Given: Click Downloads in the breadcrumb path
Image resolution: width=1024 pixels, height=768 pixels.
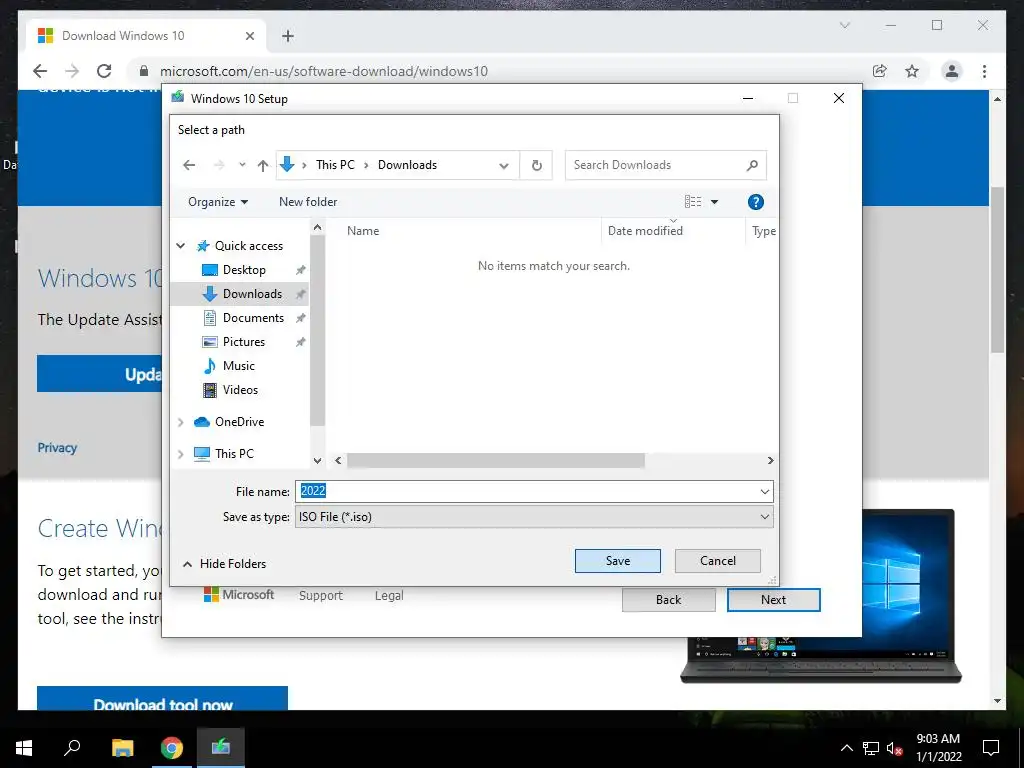Looking at the screenshot, I should (408, 165).
